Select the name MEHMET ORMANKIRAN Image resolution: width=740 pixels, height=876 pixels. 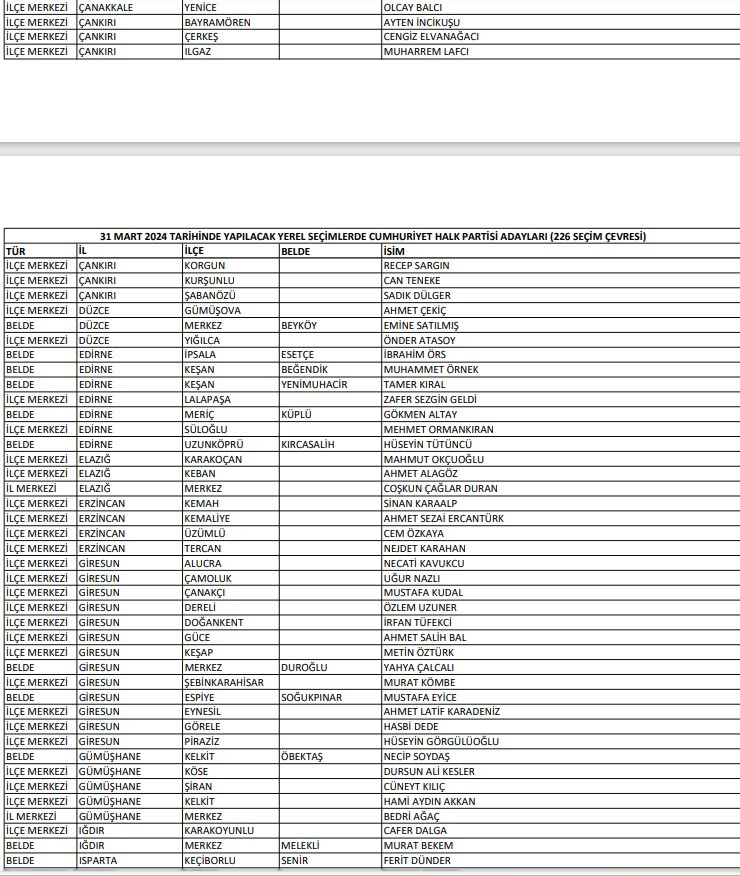(438, 430)
